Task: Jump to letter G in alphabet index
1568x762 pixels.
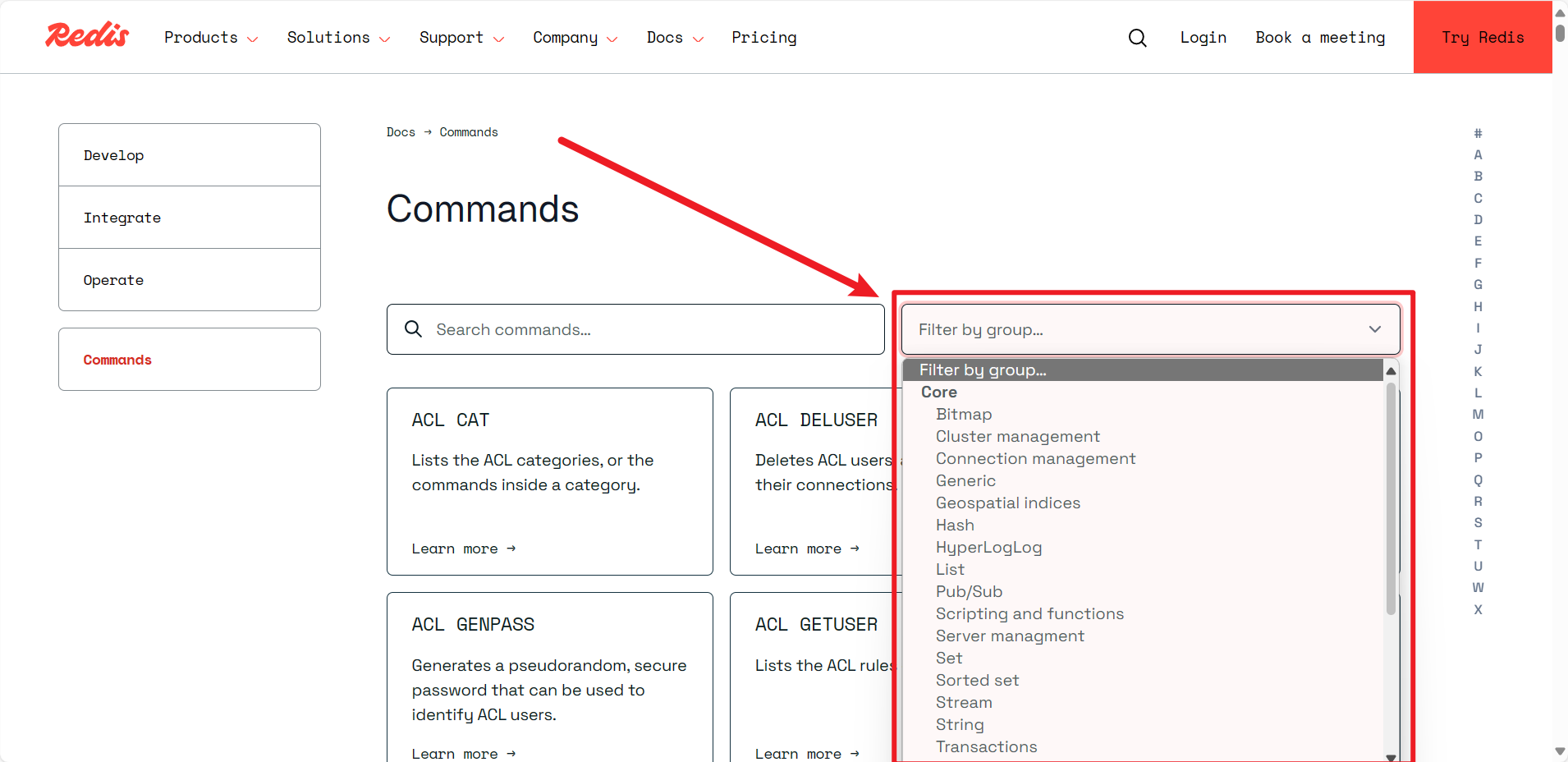Action: click(1478, 285)
